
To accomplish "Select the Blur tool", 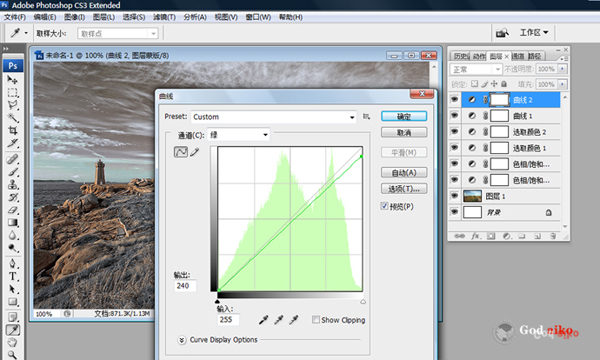I will pyautogui.click(x=12, y=235).
